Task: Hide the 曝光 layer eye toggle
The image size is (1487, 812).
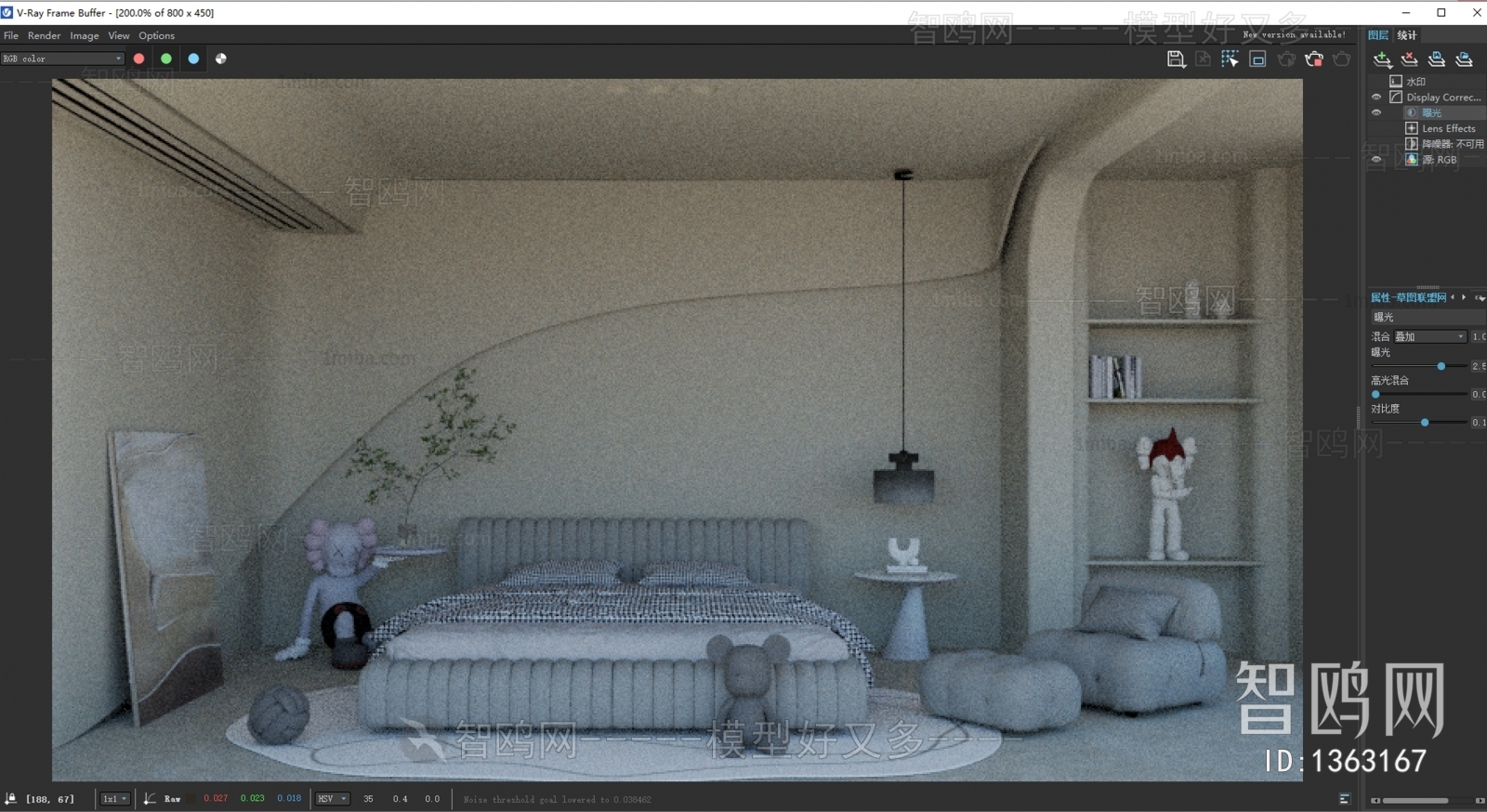Action: 1376,112
